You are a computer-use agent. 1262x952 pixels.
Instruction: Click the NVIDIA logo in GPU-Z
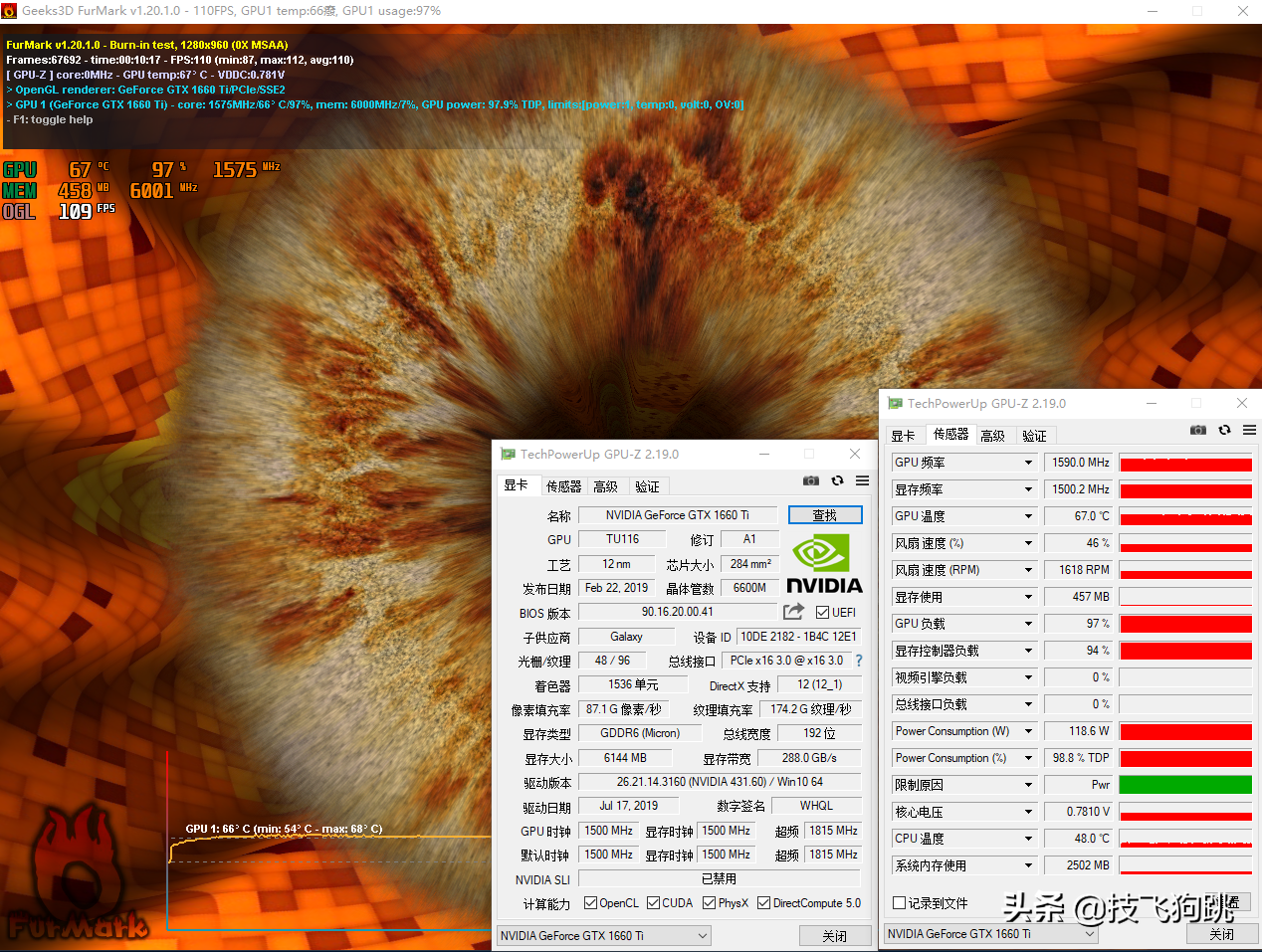[x=824, y=564]
